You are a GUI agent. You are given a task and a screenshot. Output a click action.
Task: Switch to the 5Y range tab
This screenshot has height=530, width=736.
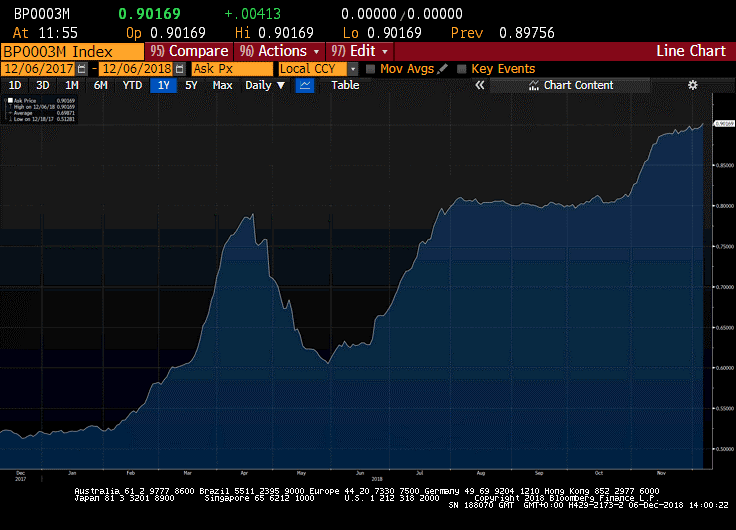(x=191, y=85)
